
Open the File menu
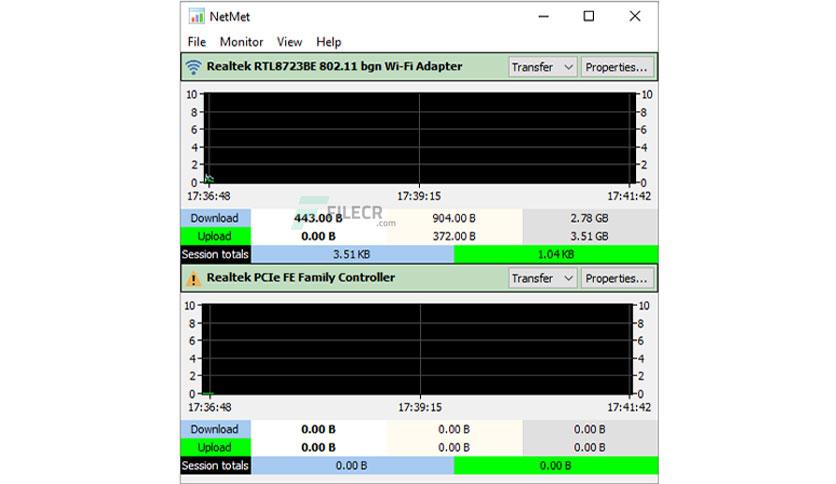197,42
